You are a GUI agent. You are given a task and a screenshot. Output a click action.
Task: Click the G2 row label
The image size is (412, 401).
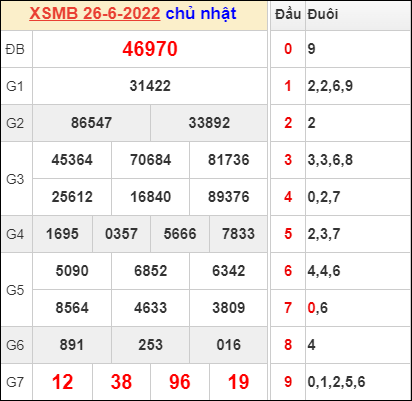15,123
